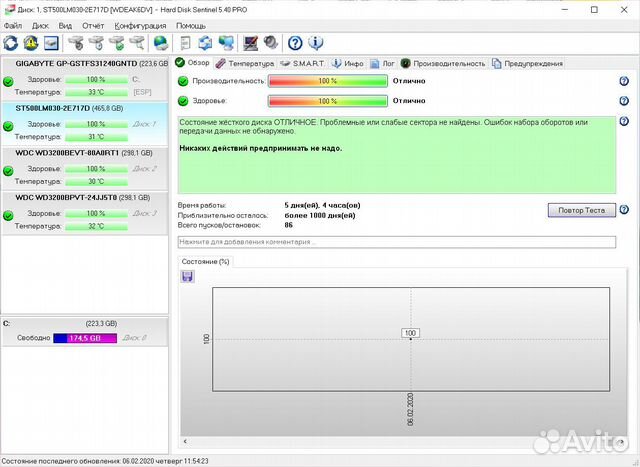640x467 pixels.
Task: Click help icon next to Повтор Теста
Action: (x=624, y=209)
